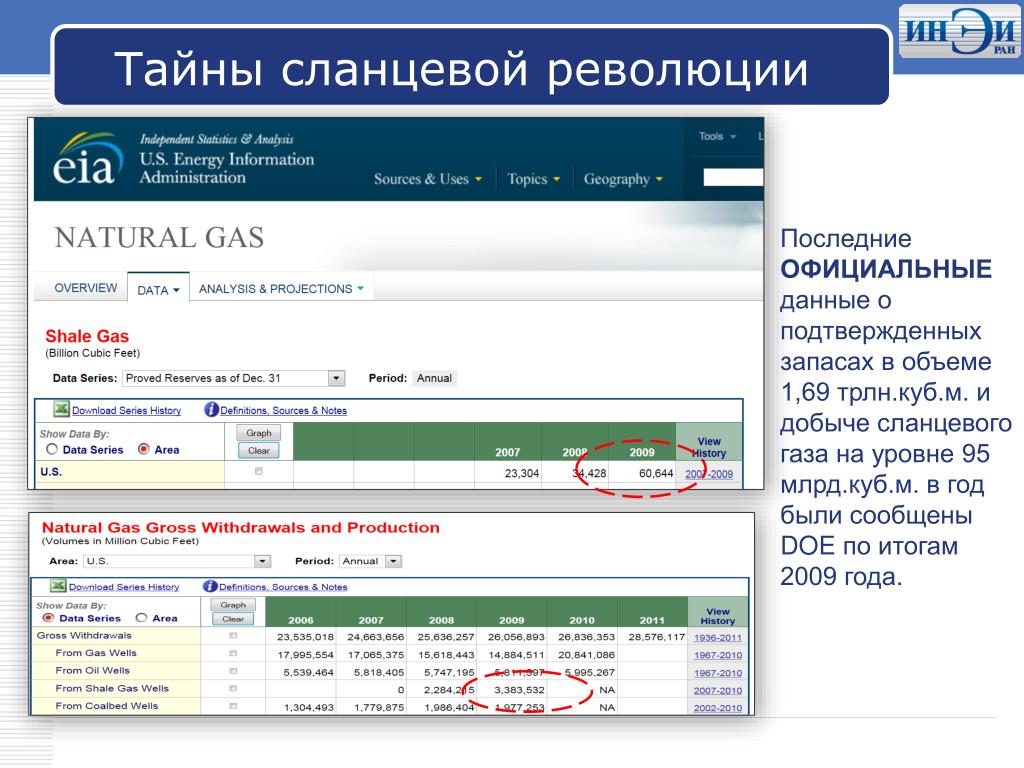Open From Gas Wells history link 1967-2010

pyautogui.click(x=718, y=655)
